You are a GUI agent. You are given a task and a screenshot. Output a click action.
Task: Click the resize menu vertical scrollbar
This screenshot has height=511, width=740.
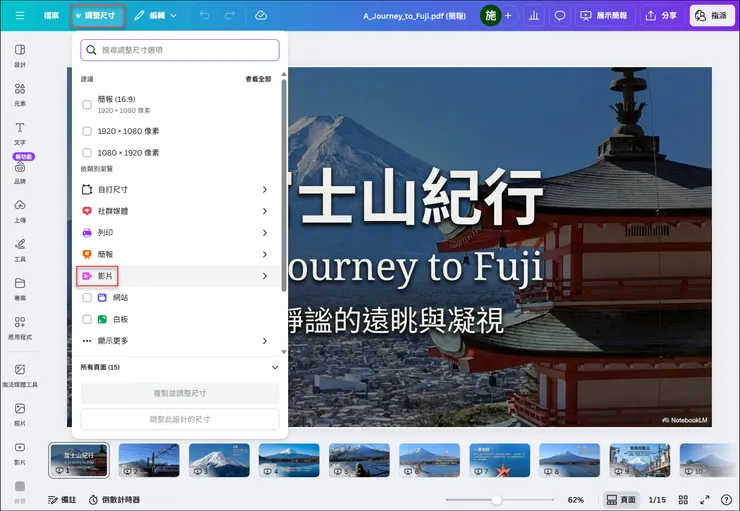(284, 184)
